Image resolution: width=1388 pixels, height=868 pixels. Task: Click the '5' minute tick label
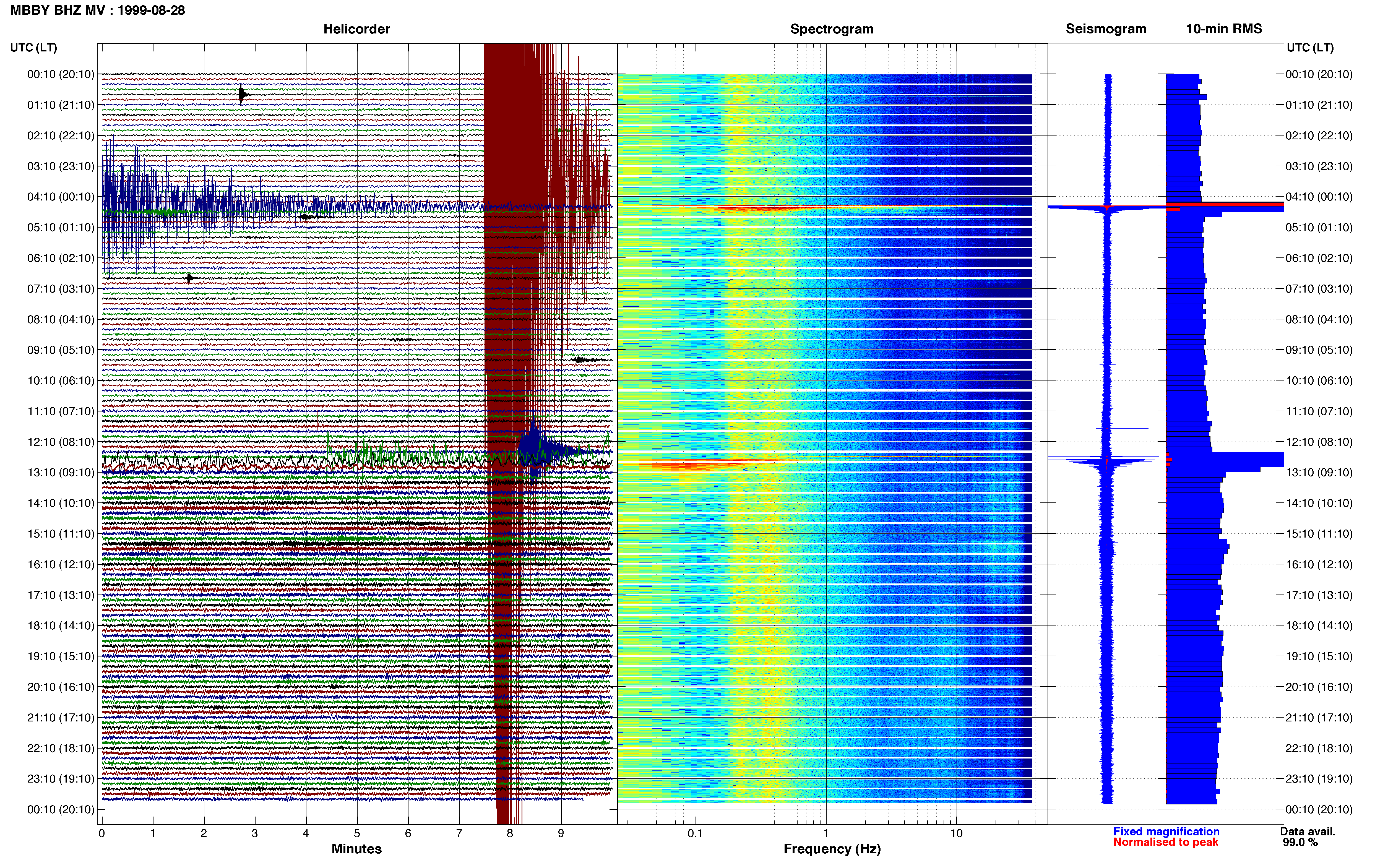point(357,833)
